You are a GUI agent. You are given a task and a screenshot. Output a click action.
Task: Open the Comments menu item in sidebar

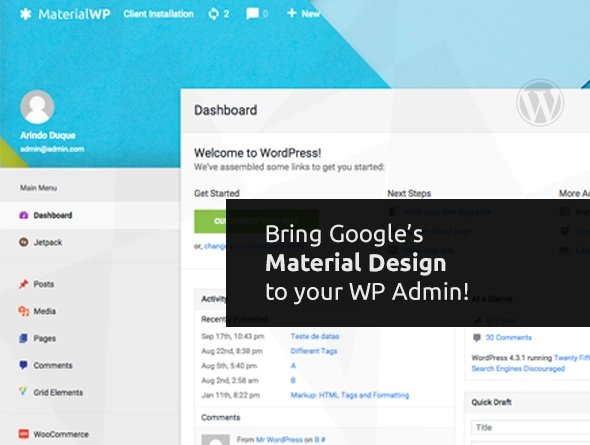click(x=46, y=365)
